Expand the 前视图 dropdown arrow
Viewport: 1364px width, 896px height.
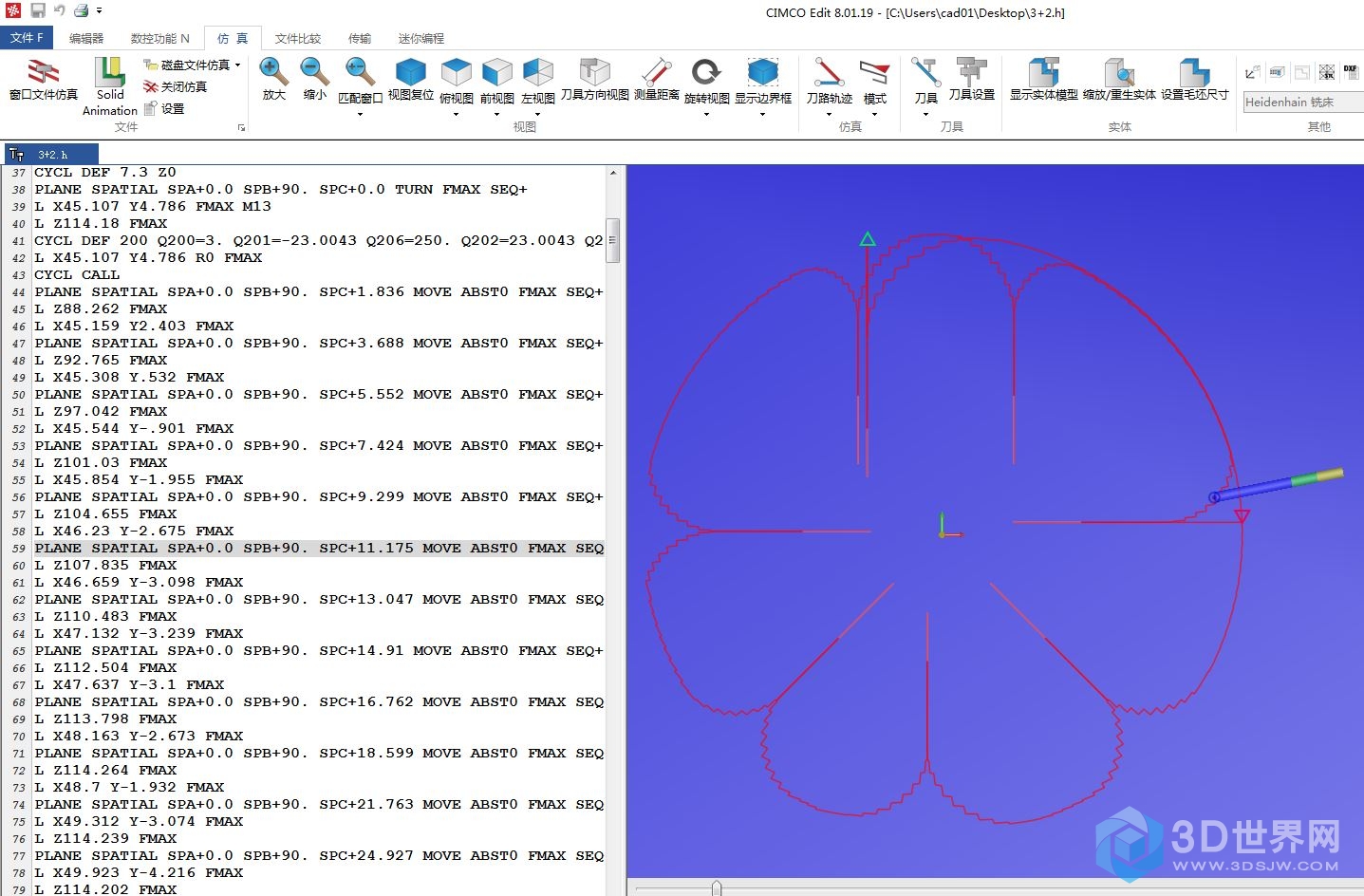coord(496,115)
